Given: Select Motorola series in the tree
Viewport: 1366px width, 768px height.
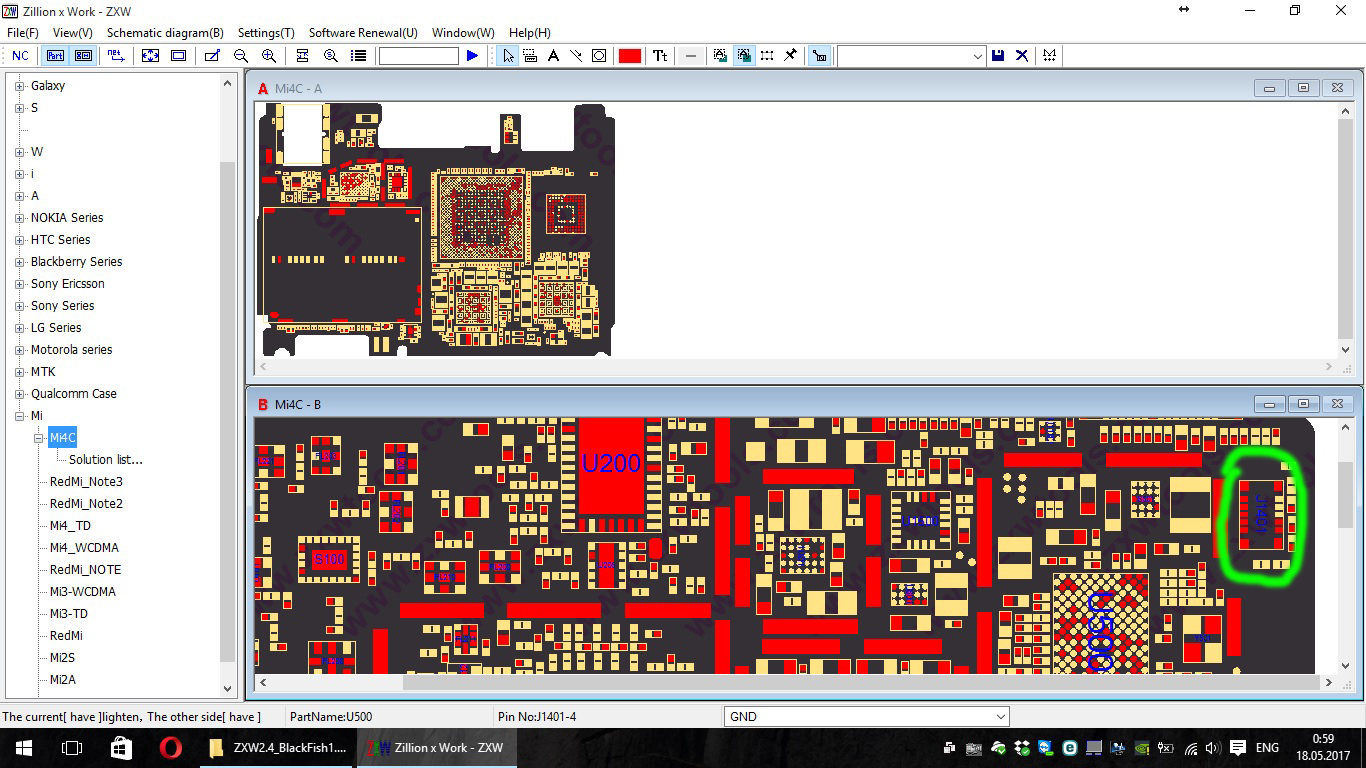Looking at the screenshot, I should pos(71,350).
